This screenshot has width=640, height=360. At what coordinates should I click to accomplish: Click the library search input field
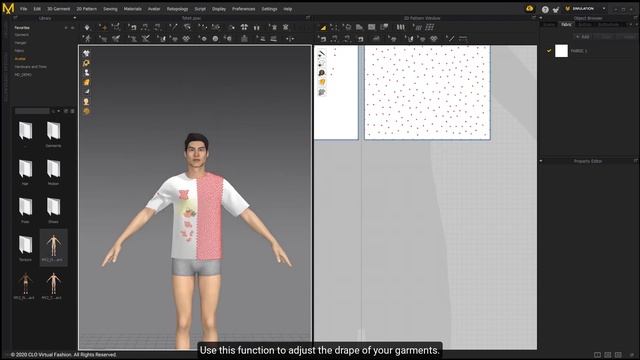coord(32,111)
